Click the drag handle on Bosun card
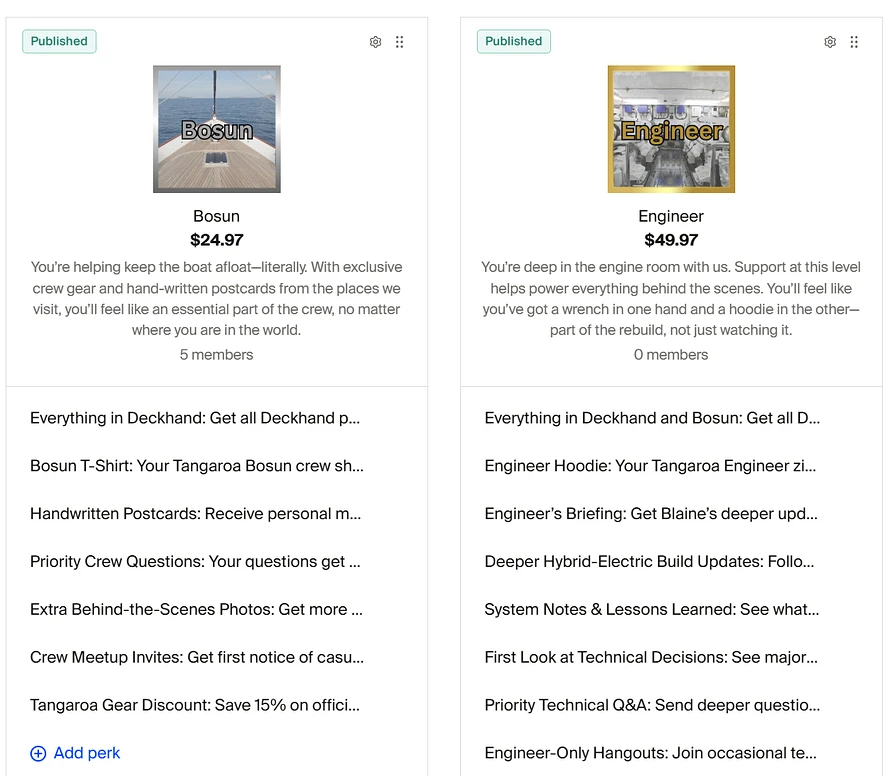Screen dimensions: 890x776 point(400,42)
